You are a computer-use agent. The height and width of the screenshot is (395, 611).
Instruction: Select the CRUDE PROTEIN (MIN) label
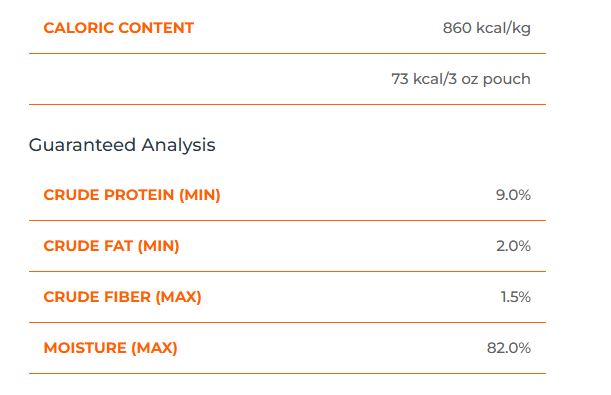132,195
